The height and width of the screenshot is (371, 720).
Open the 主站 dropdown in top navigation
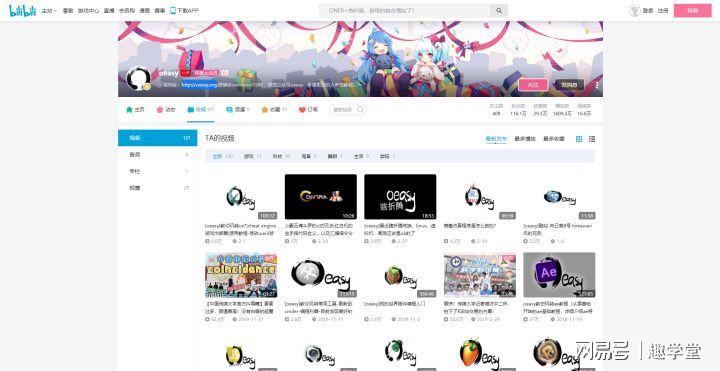click(49, 11)
